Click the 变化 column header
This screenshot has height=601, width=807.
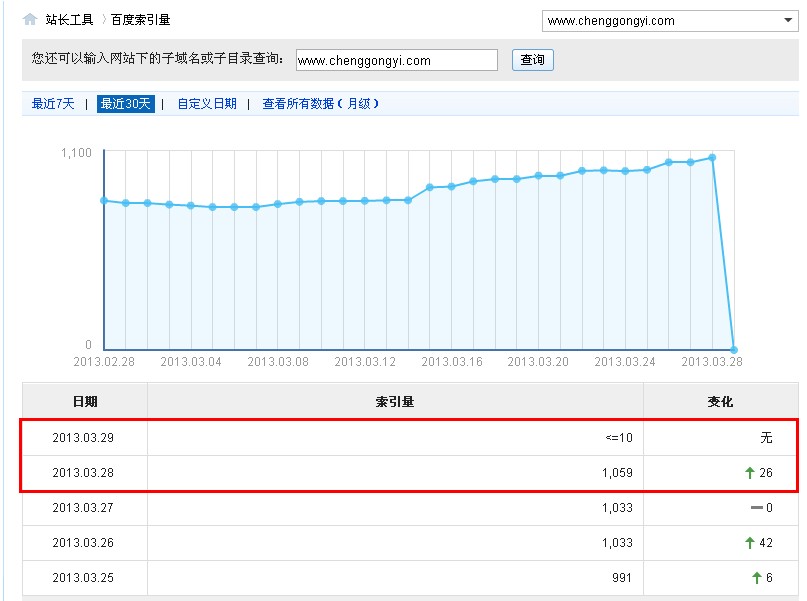click(720, 401)
